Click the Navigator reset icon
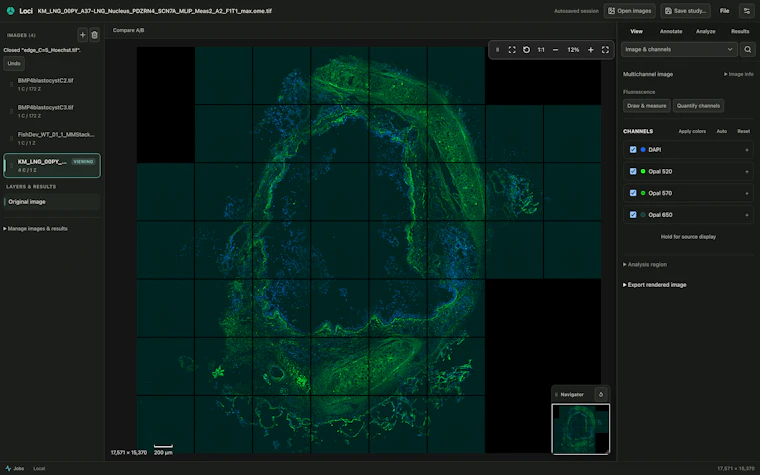The width and height of the screenshot is (760, 475). click(601, 394)
